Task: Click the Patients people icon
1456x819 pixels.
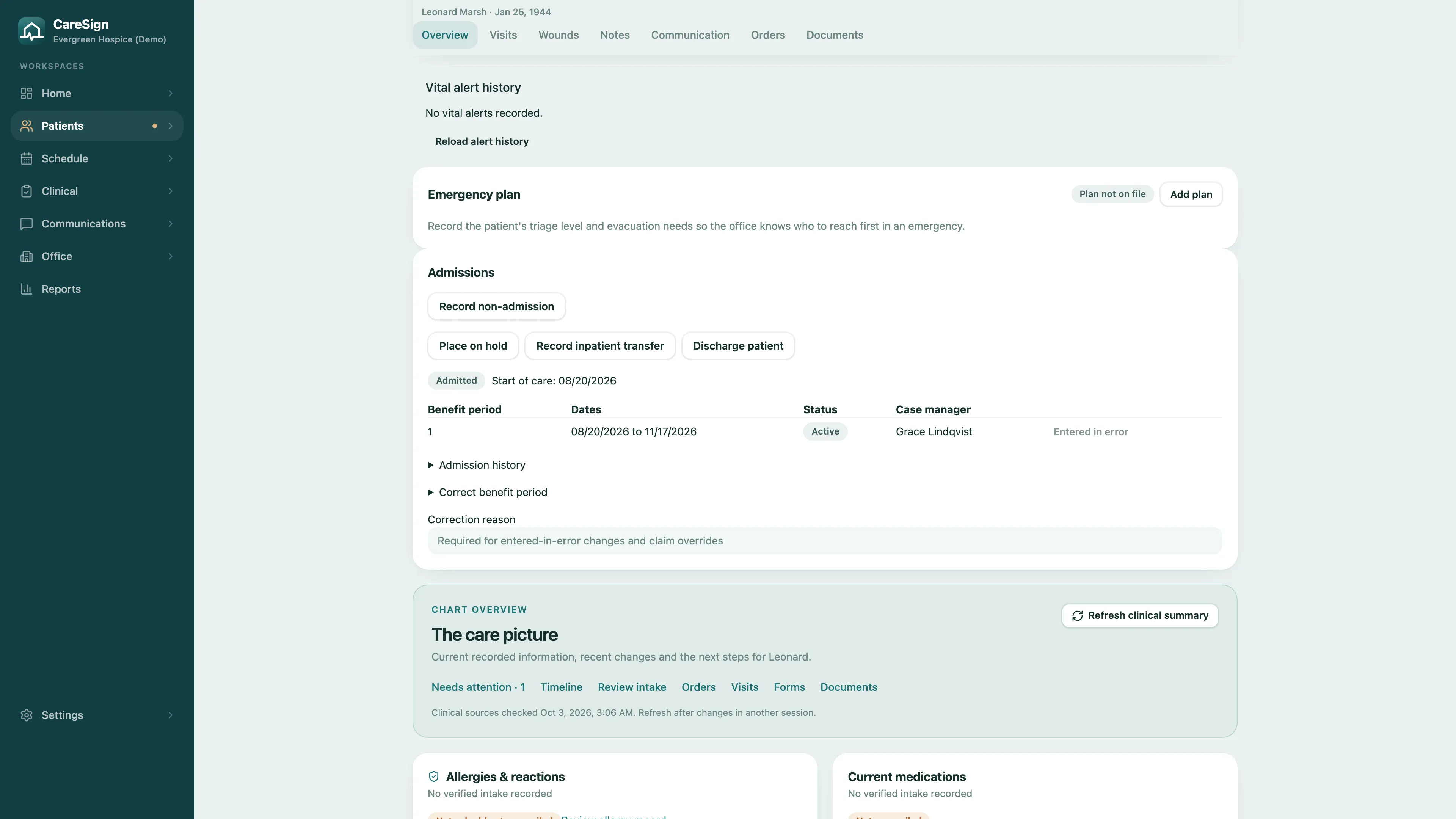Action: (27, 126)
